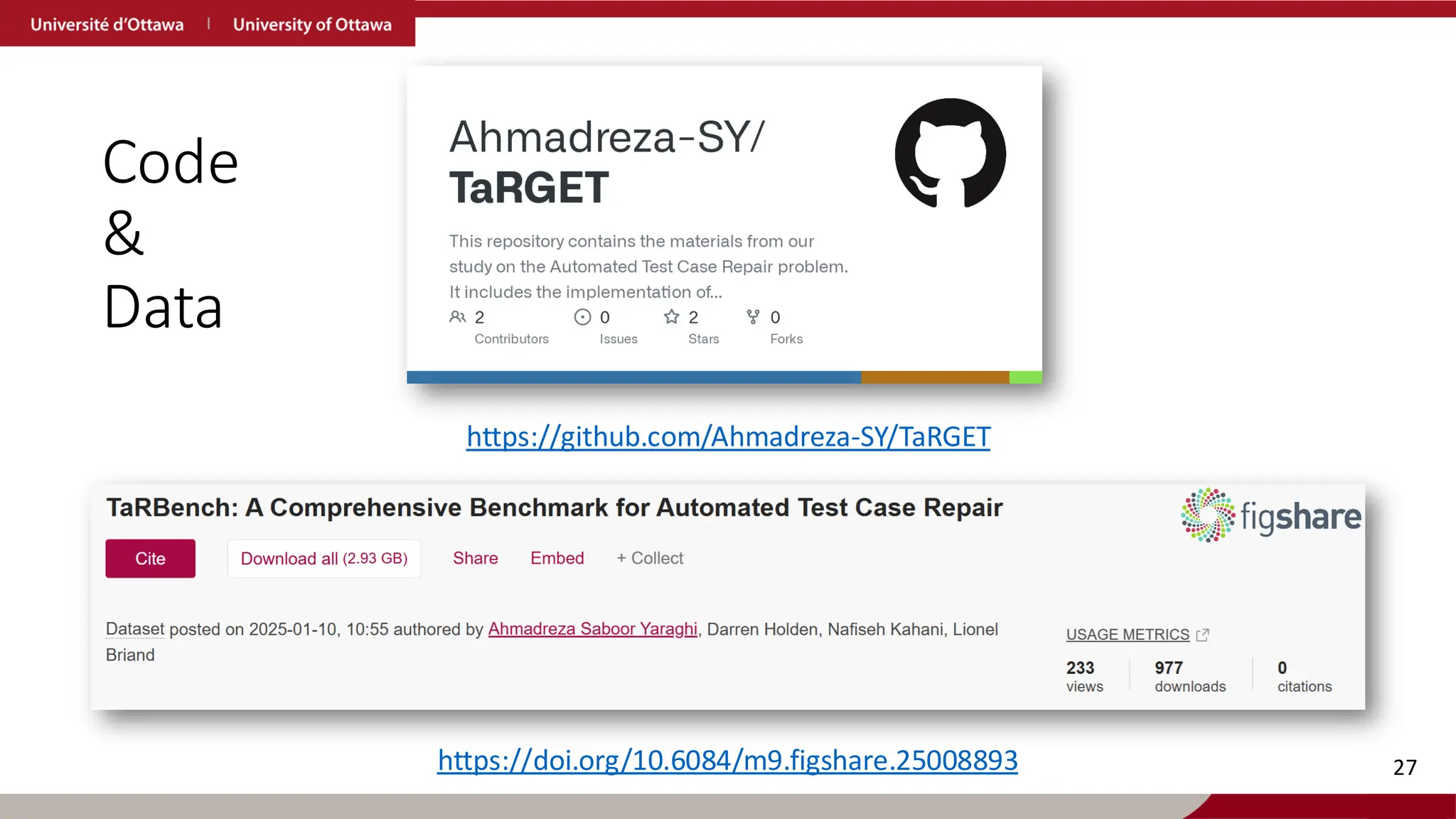Click the Share link
The image size is (1456, 819).
(476, 558)
